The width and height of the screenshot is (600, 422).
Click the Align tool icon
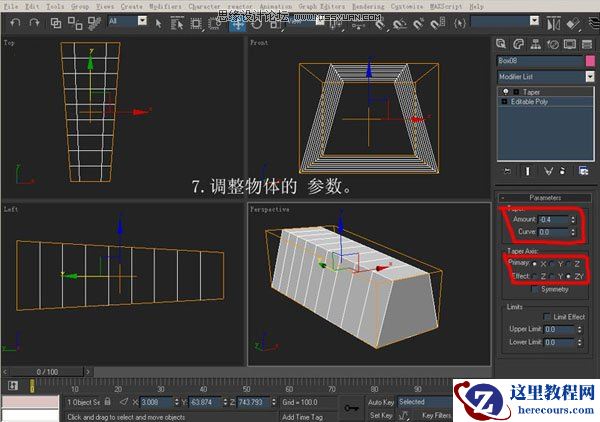(573, 24)
